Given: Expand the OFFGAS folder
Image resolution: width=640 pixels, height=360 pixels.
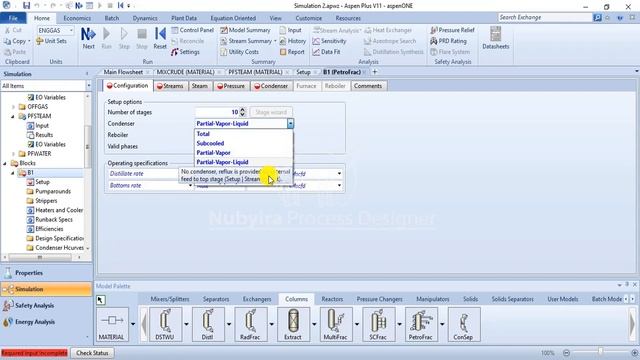Looking at the screenshot, I should 13,107.
